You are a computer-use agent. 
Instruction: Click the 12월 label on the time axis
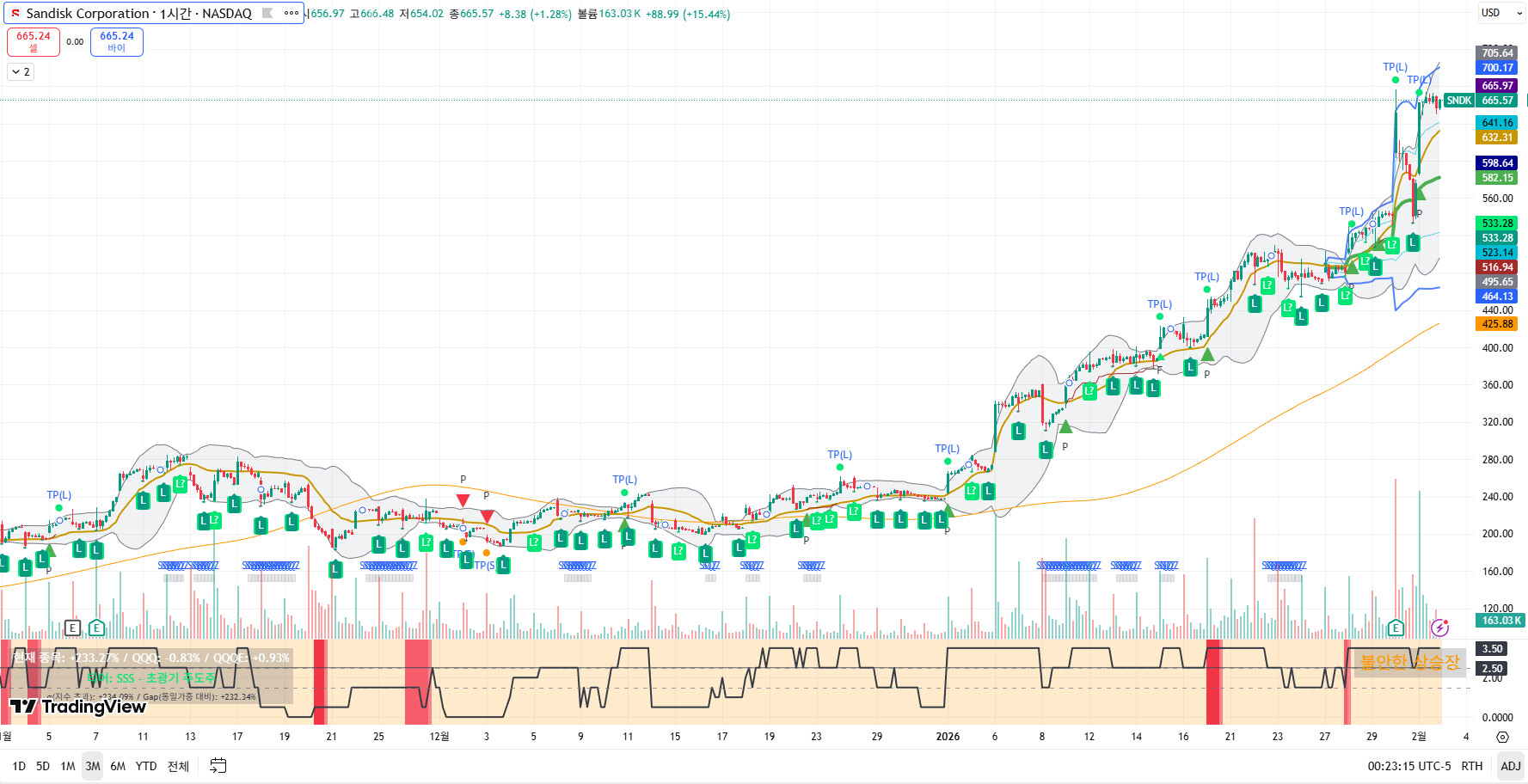(x=439, y=737)
